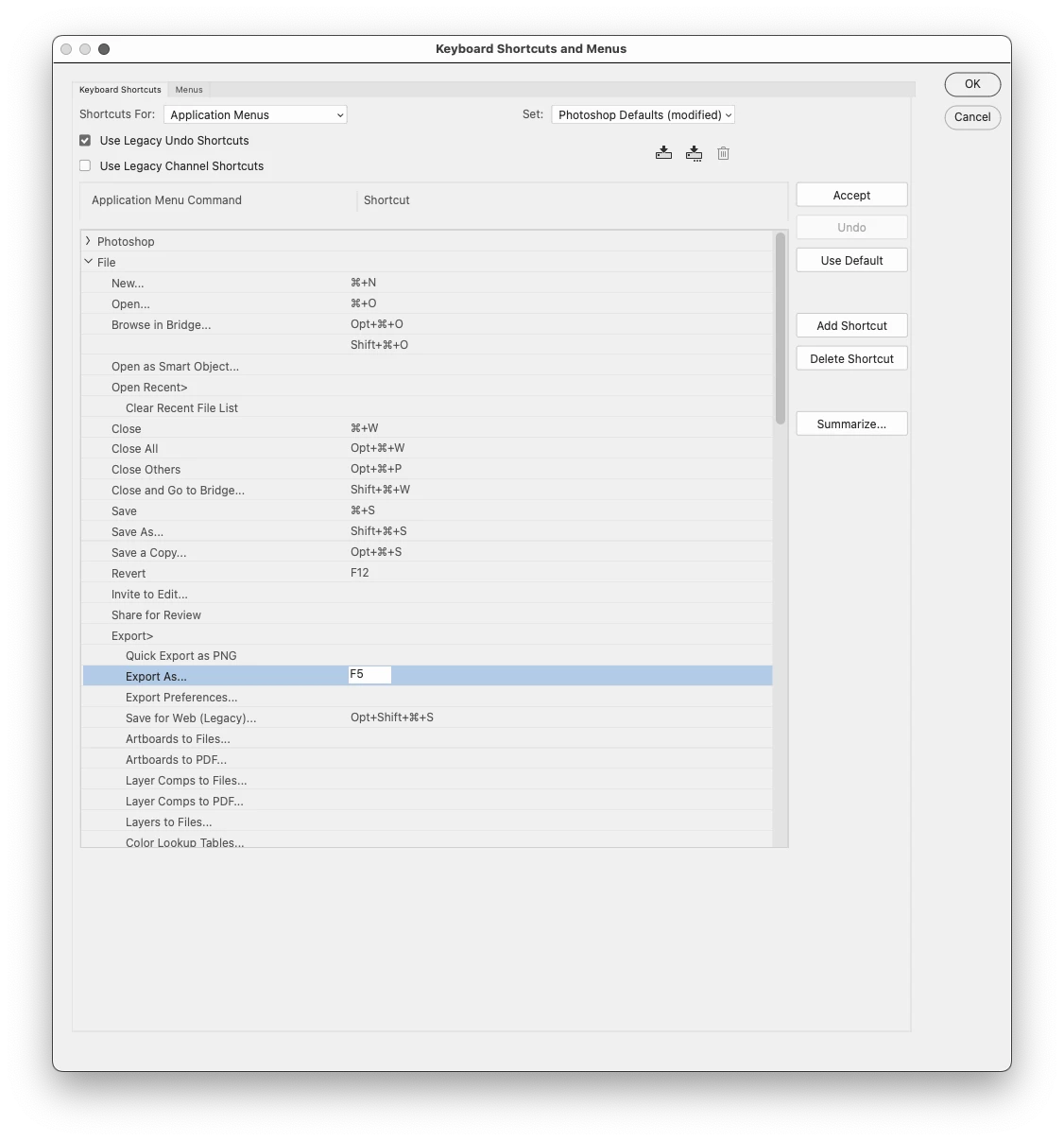
Task: Collapse the File menu group
Action: point(88,262)
